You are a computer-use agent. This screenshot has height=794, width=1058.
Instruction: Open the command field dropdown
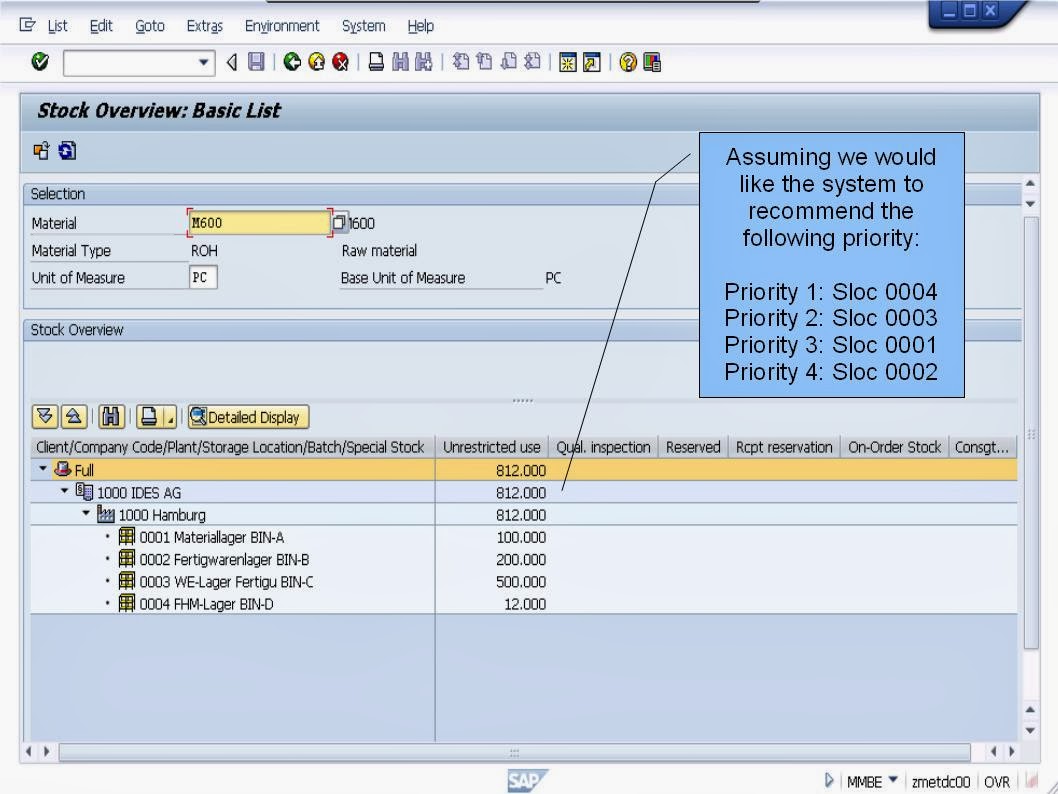point(205,62)
